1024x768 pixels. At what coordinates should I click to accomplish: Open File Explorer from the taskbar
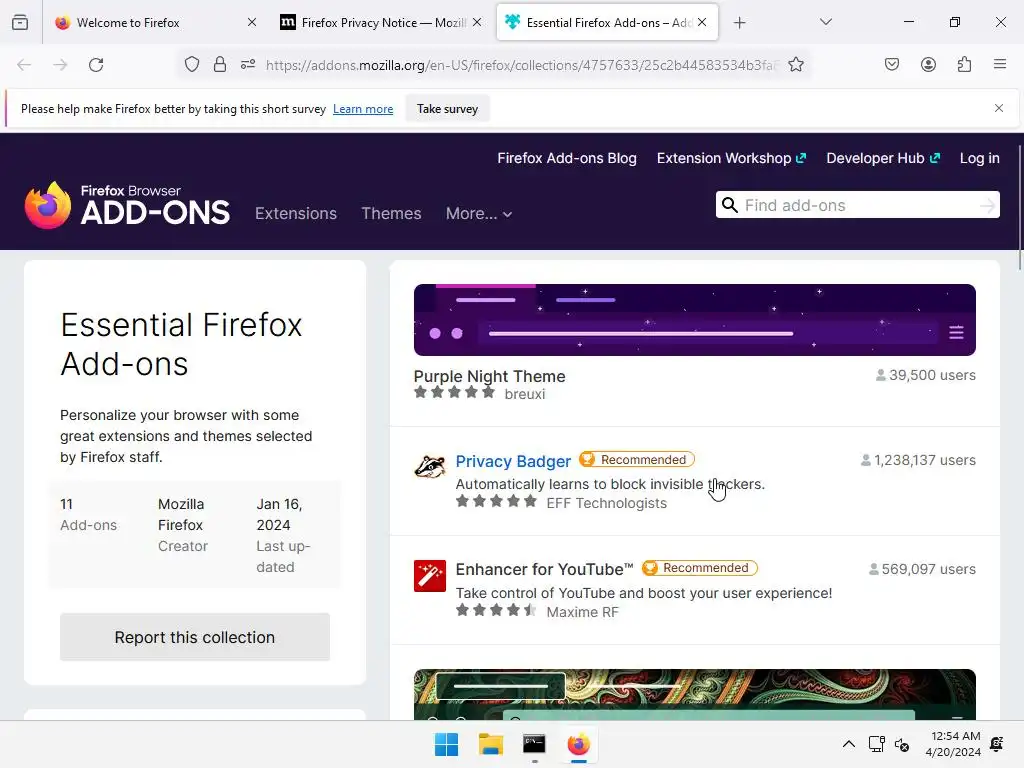click(x=490, y=744)
